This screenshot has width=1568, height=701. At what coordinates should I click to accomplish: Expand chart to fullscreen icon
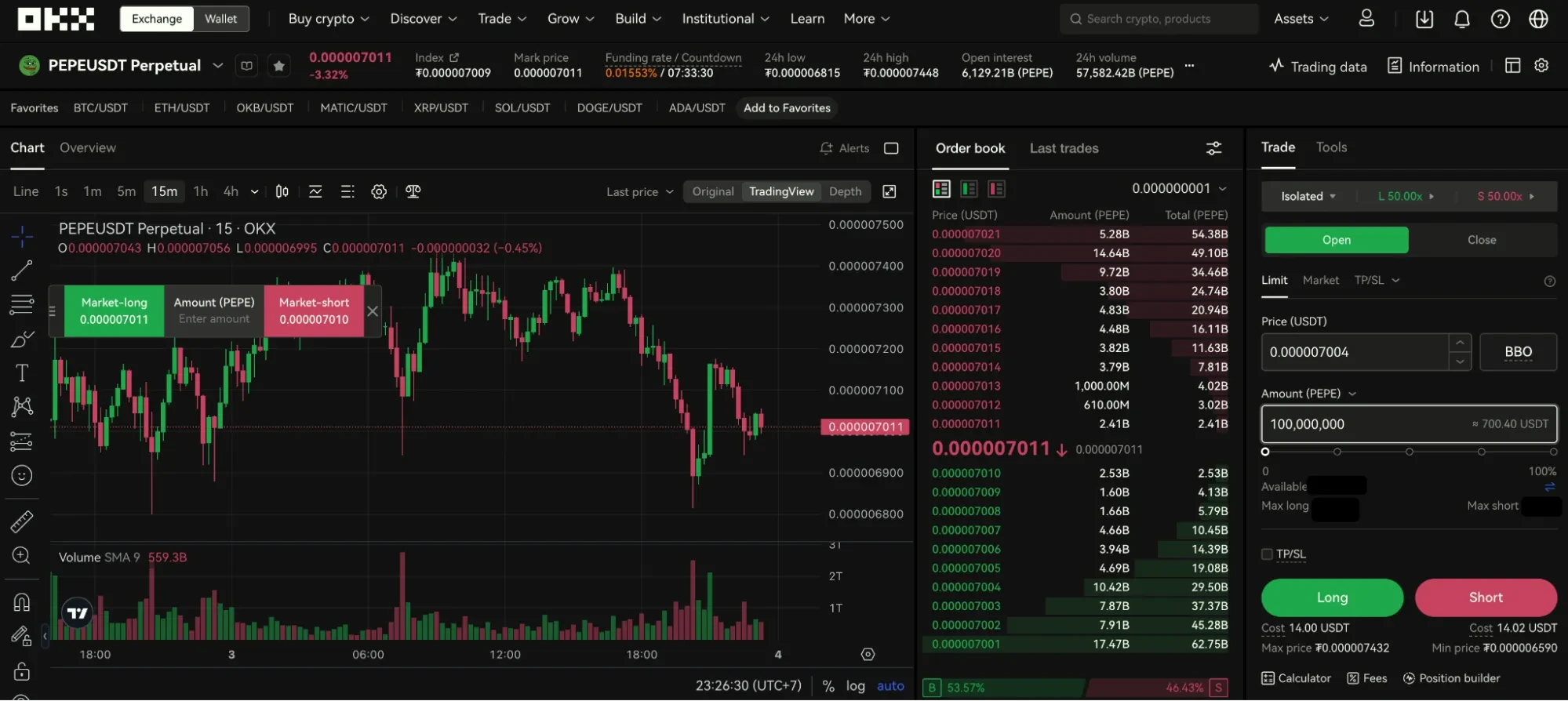coord(890,192)
